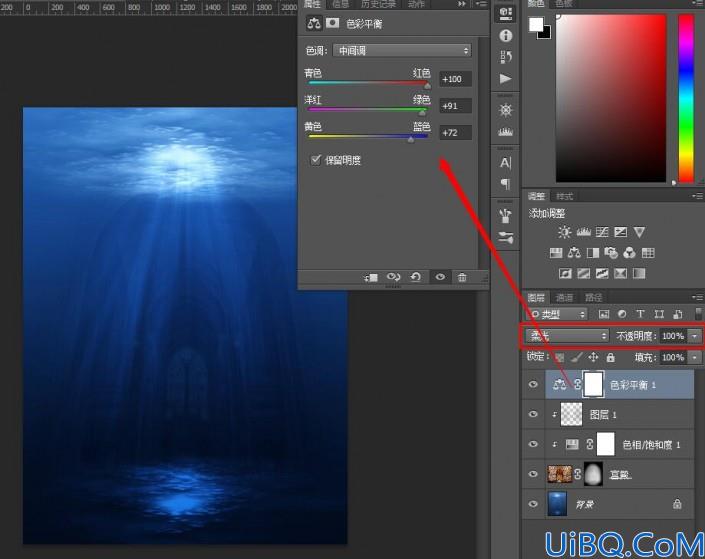Select the 色彩平衡 1 layer mask thumbnail
The width and height of the screenshot is (705, 559).
tap(593, 385)
